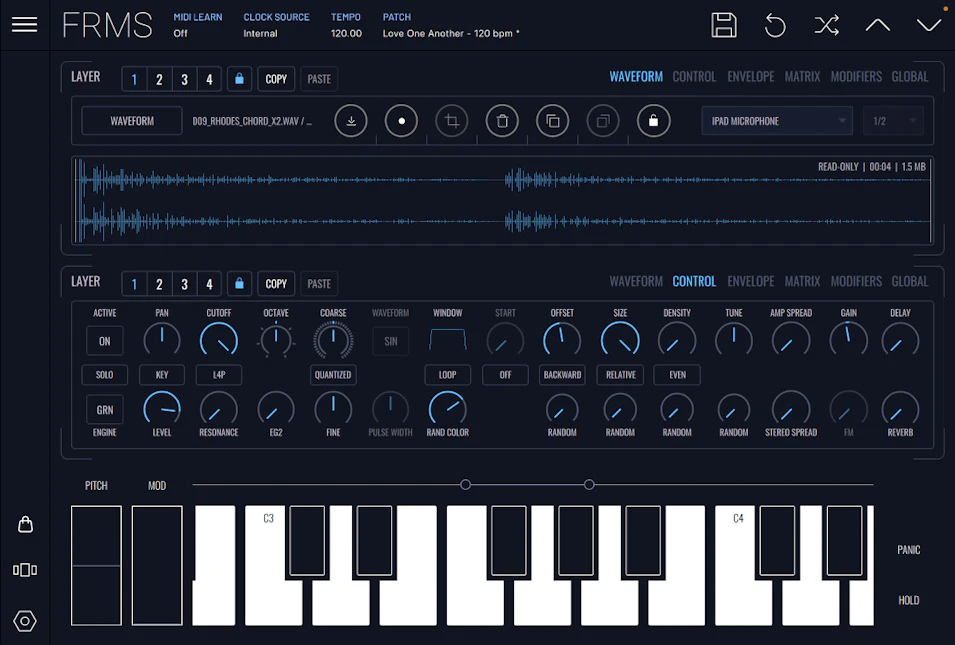Switch to the ENVELOPE tab in the upper panel

click(x=750, y=76)
